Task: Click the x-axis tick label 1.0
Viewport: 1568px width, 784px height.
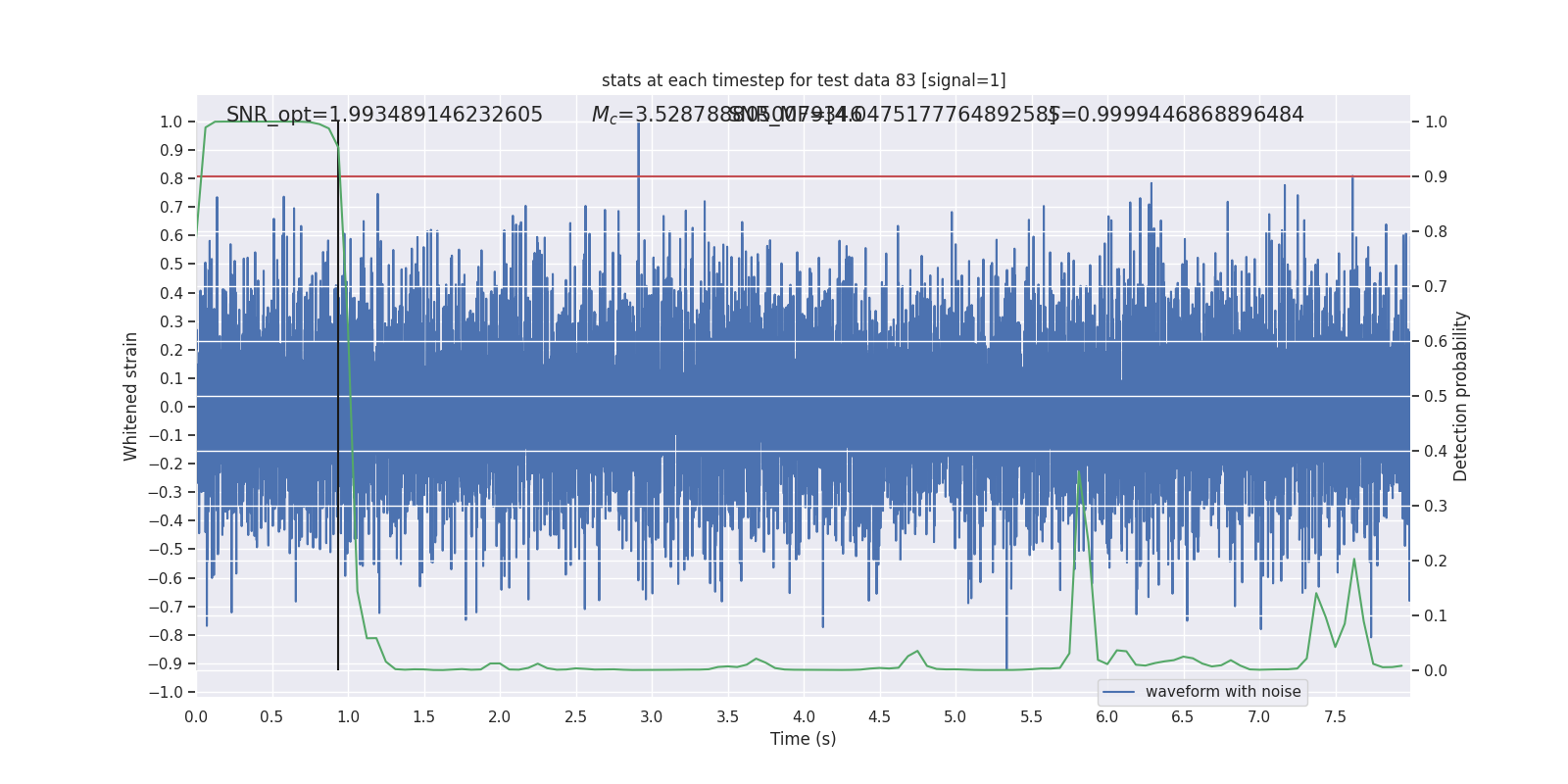Action: [x=348, y=716]
